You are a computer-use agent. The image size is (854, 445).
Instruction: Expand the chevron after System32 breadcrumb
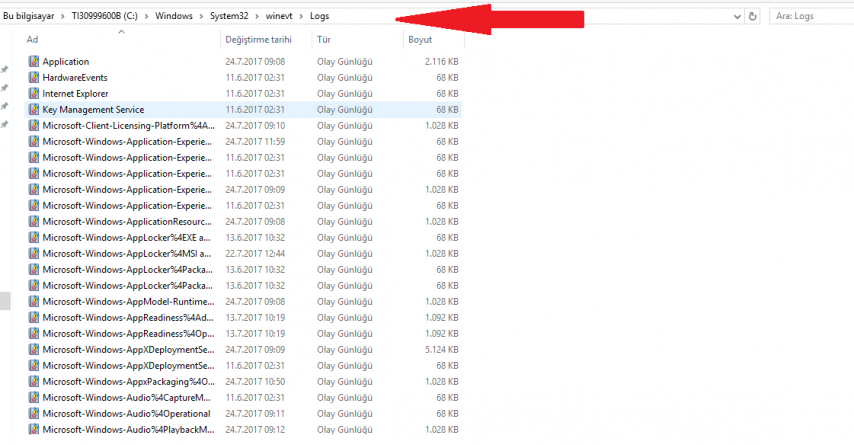[257, 16]
